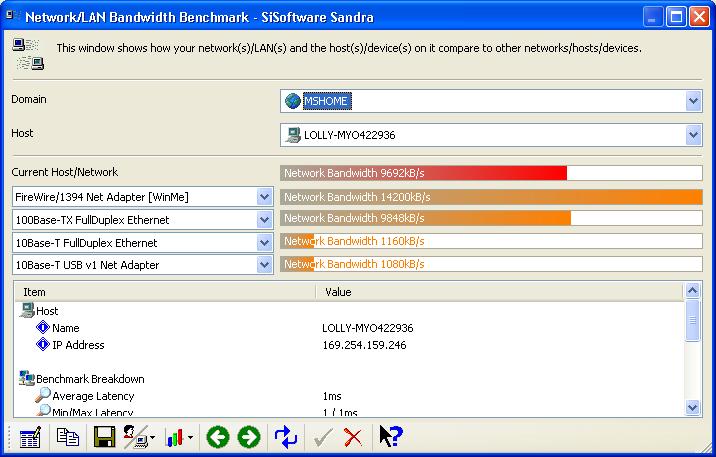Select the Name row in the list
Viewport: 716px width, 457px height.
pos(349,328)
